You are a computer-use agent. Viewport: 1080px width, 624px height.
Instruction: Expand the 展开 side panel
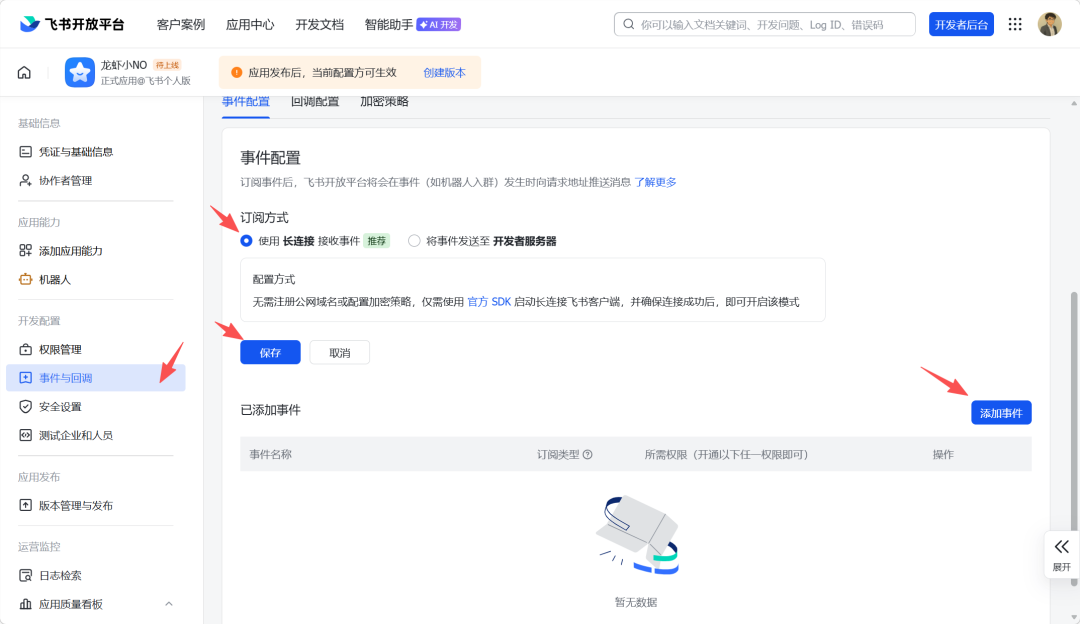click(1061, 553)
